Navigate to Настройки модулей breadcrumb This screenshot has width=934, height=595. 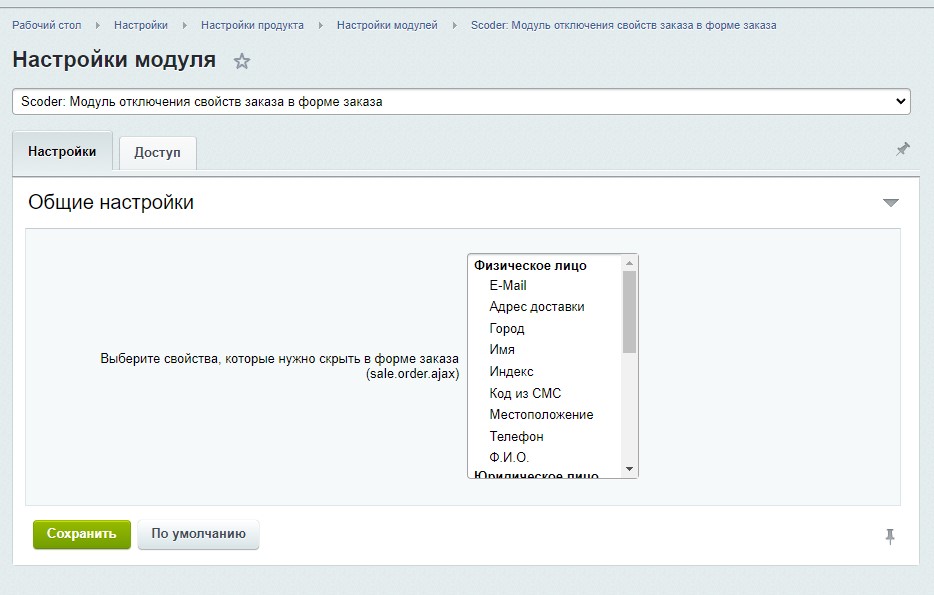(387, 25)
